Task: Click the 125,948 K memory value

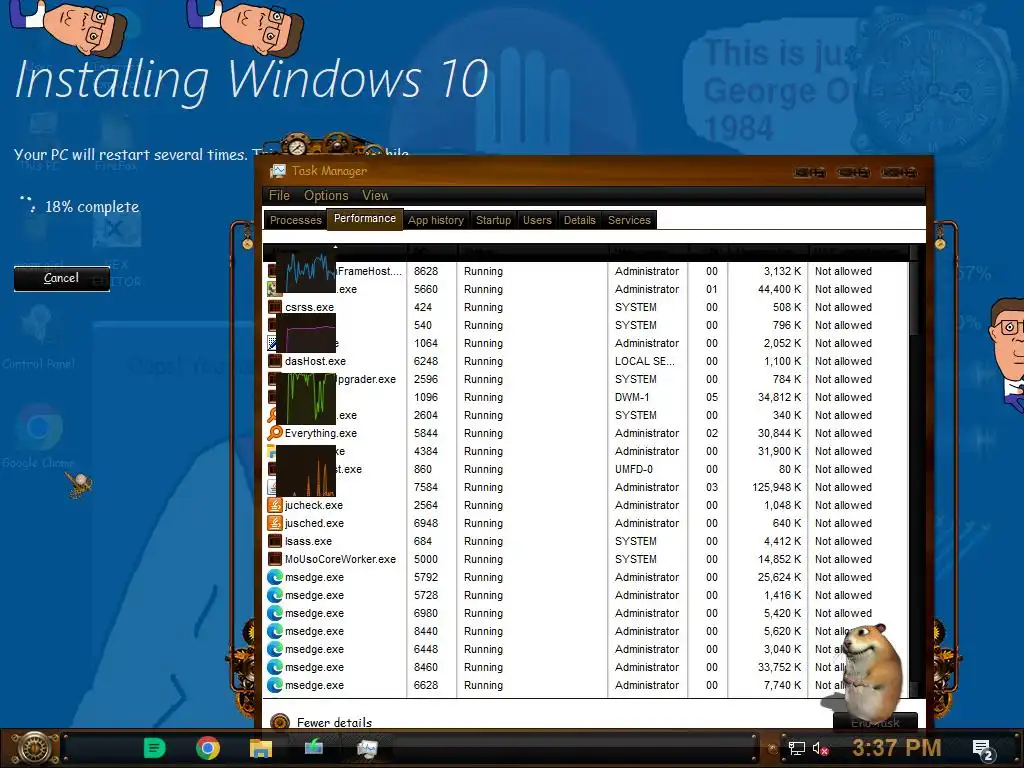Action: click(776, 487)
